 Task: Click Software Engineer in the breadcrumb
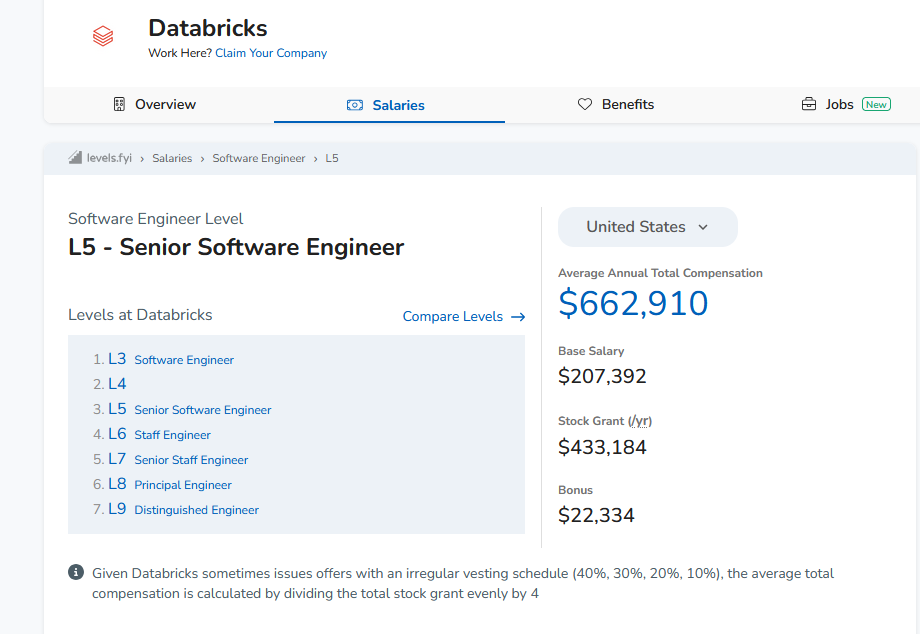259,158
